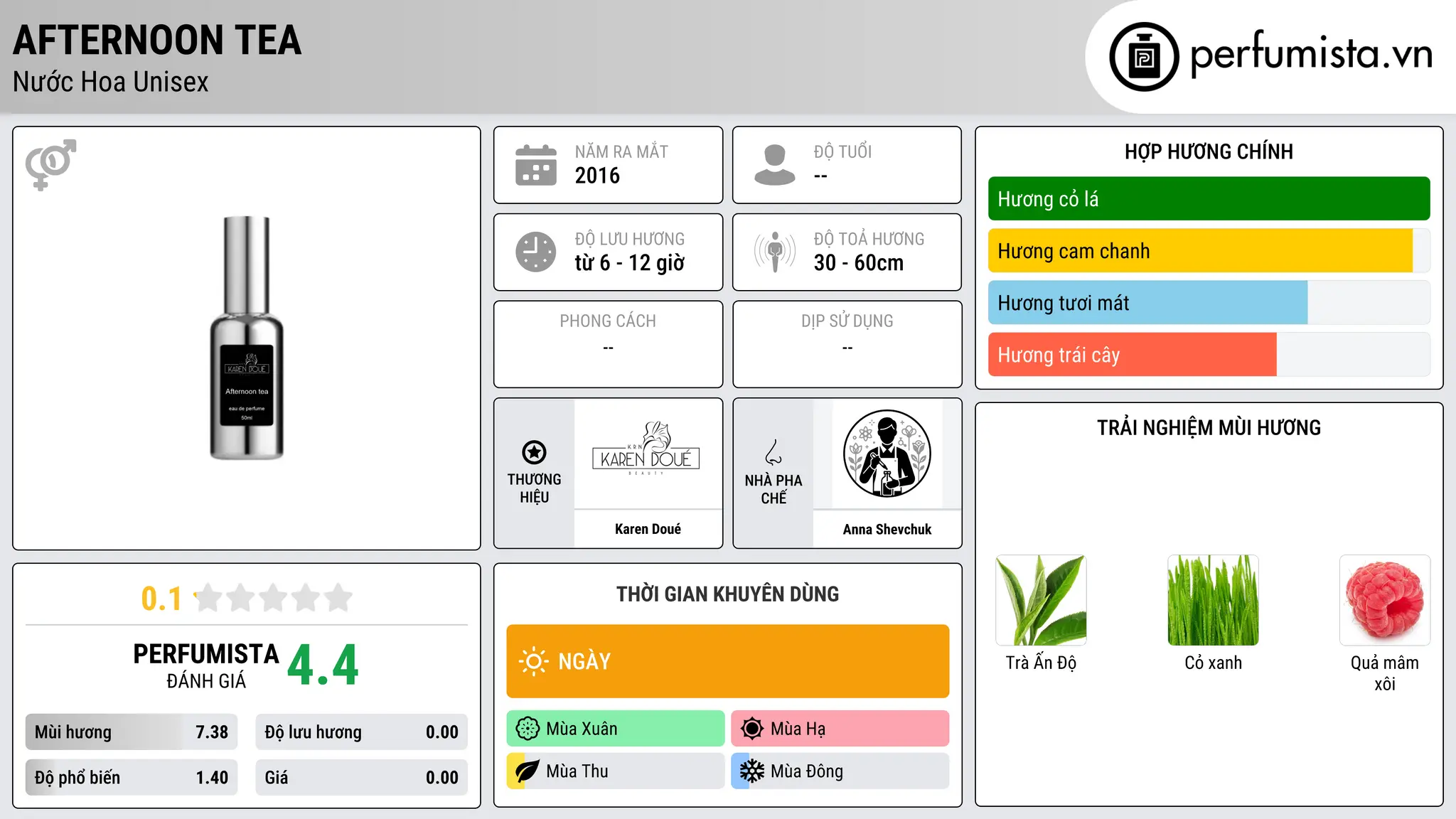Select the Quả mâm xôi raspberry image
Viewport: 1456px width, 819px height.
(1385, 601)
